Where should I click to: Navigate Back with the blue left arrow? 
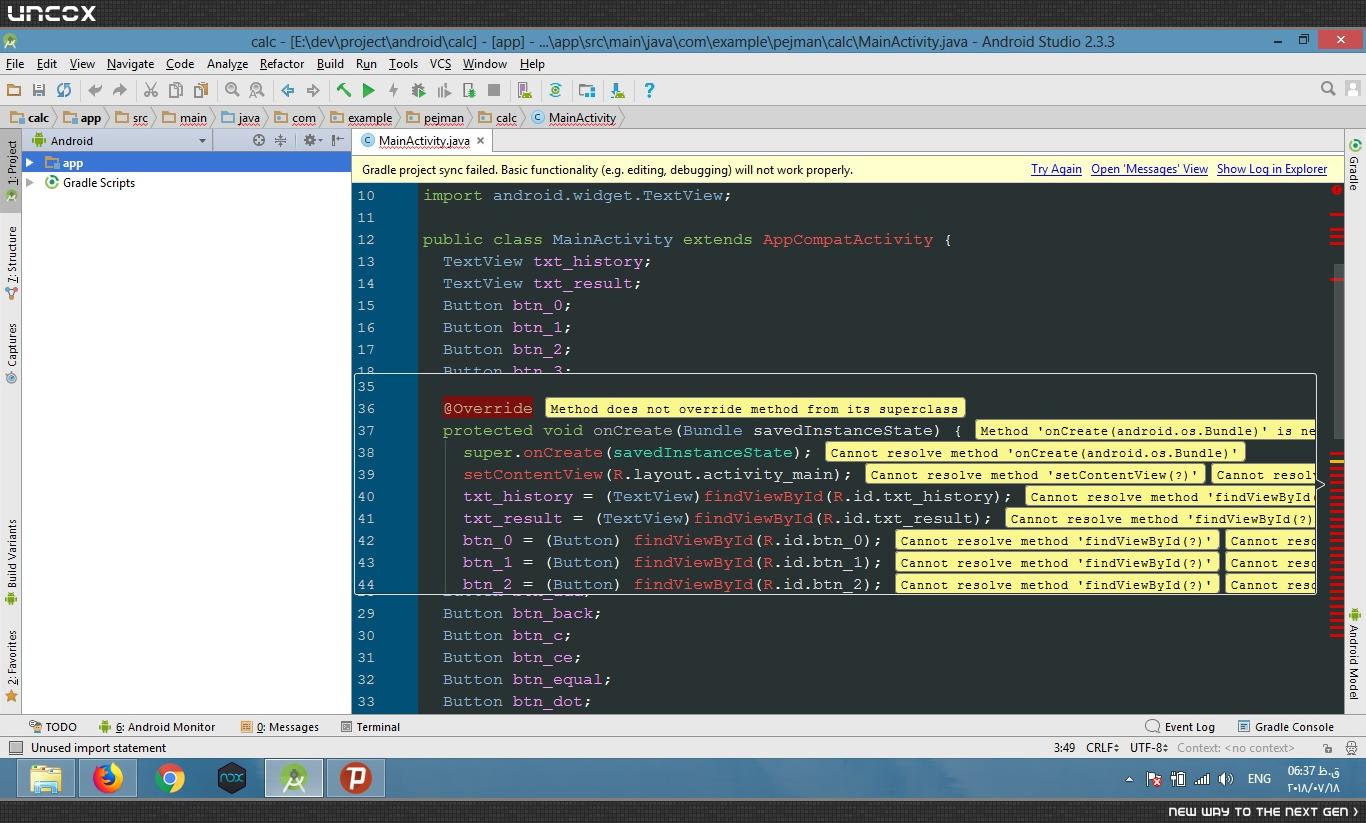(287, 90)
